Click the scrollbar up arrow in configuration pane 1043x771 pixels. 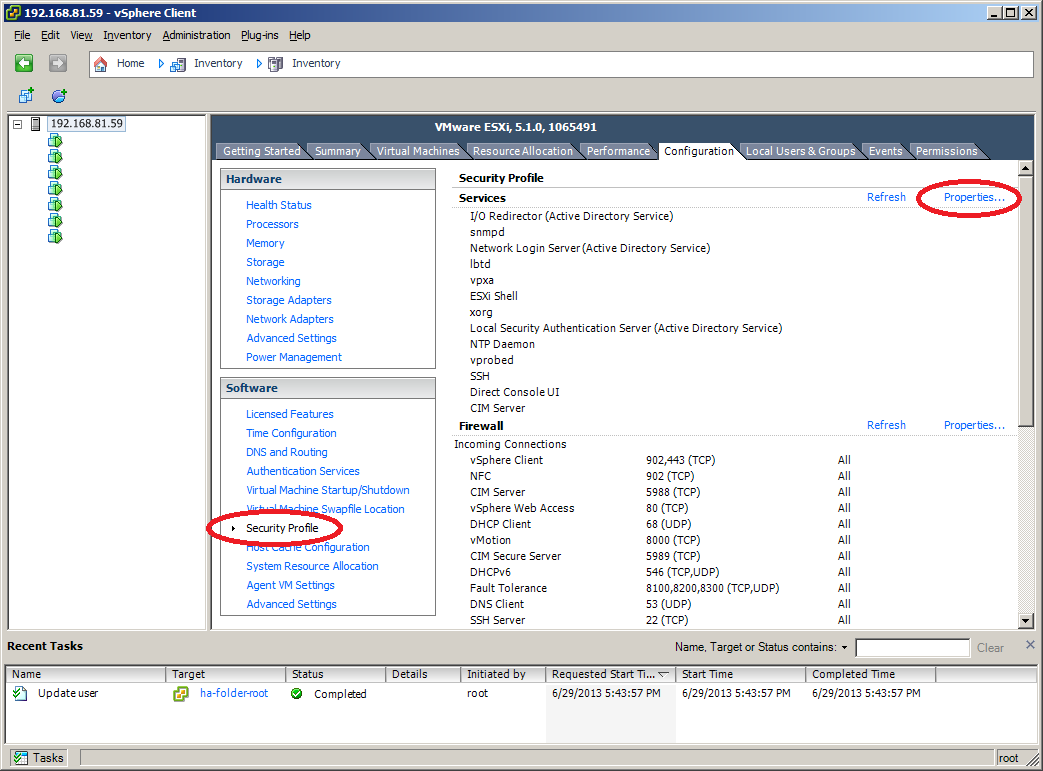pos(1026,168)
